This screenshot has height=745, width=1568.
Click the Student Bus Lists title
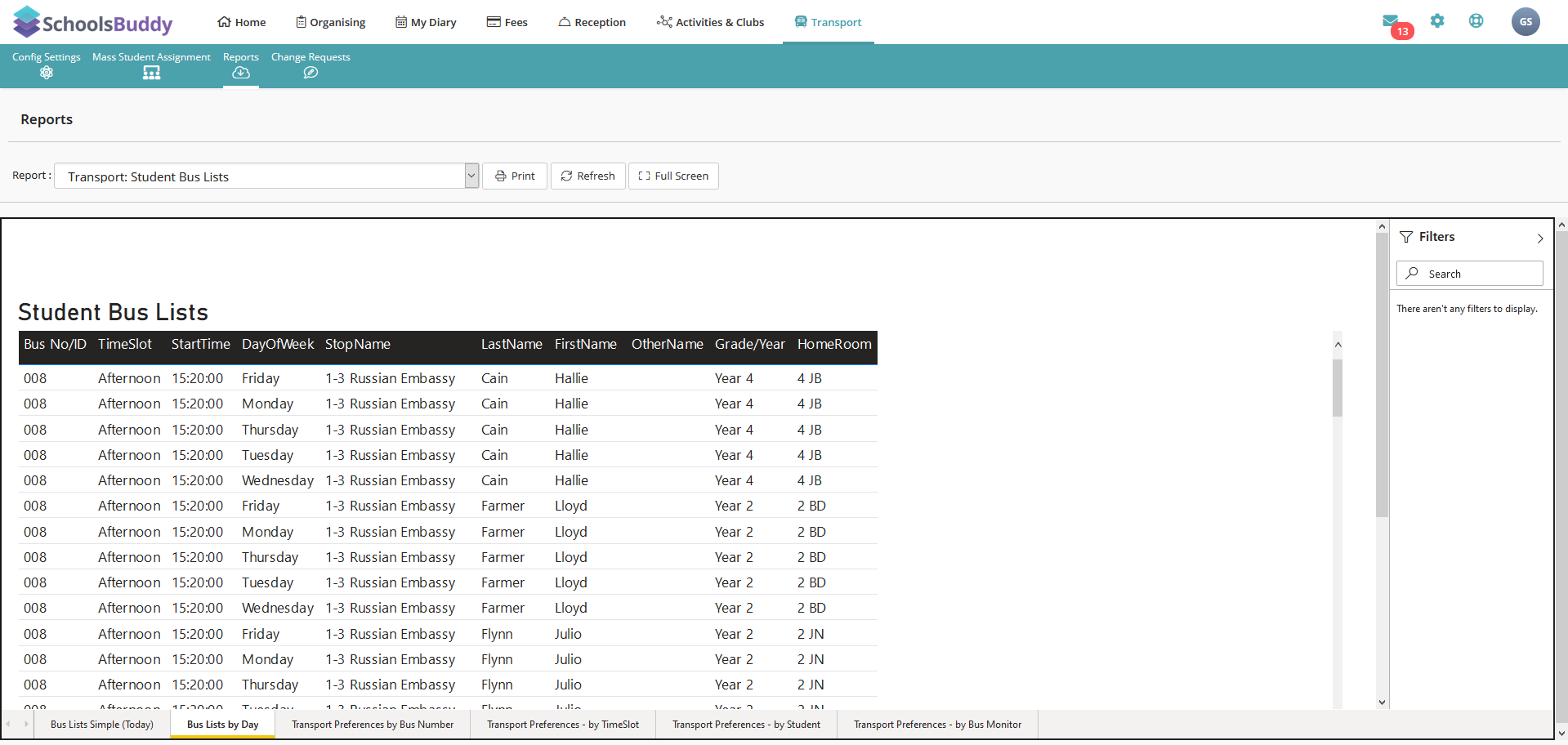[114, 312]
